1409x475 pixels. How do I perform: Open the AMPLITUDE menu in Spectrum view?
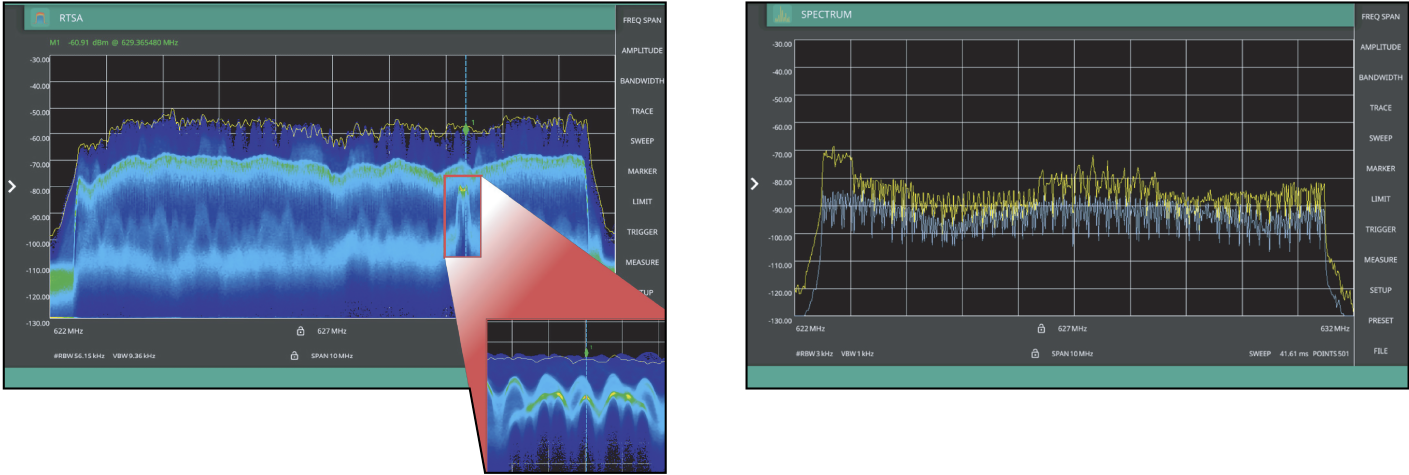tap(1380, 47)
